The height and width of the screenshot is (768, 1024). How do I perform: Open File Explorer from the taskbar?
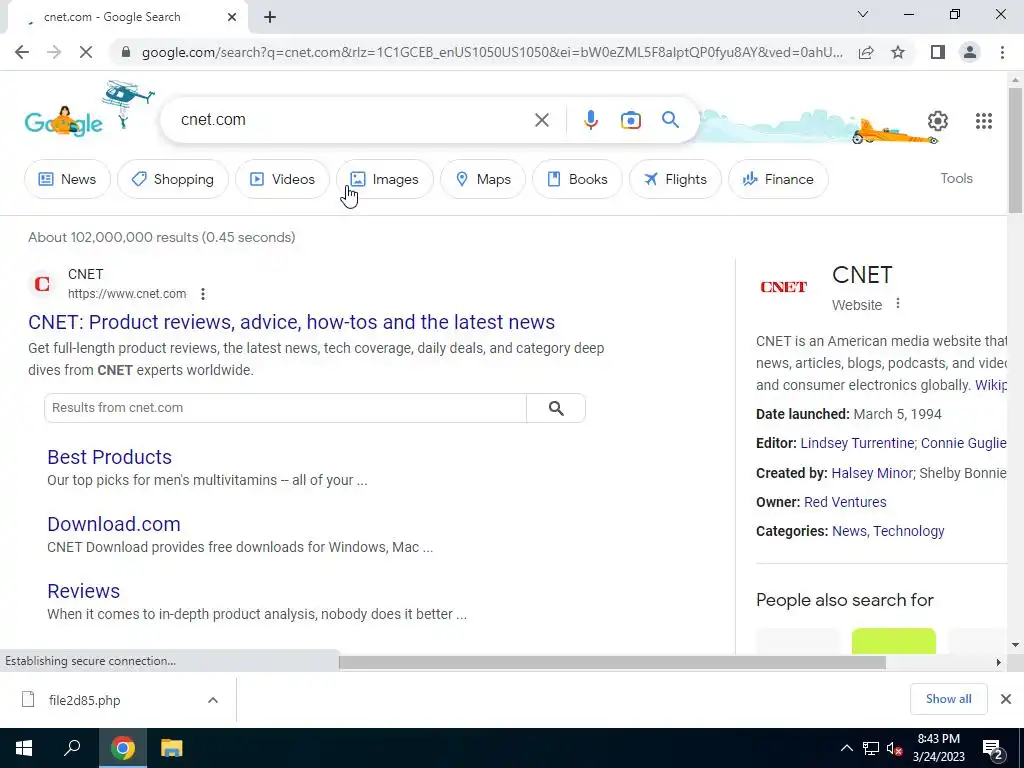pos(171,748)
